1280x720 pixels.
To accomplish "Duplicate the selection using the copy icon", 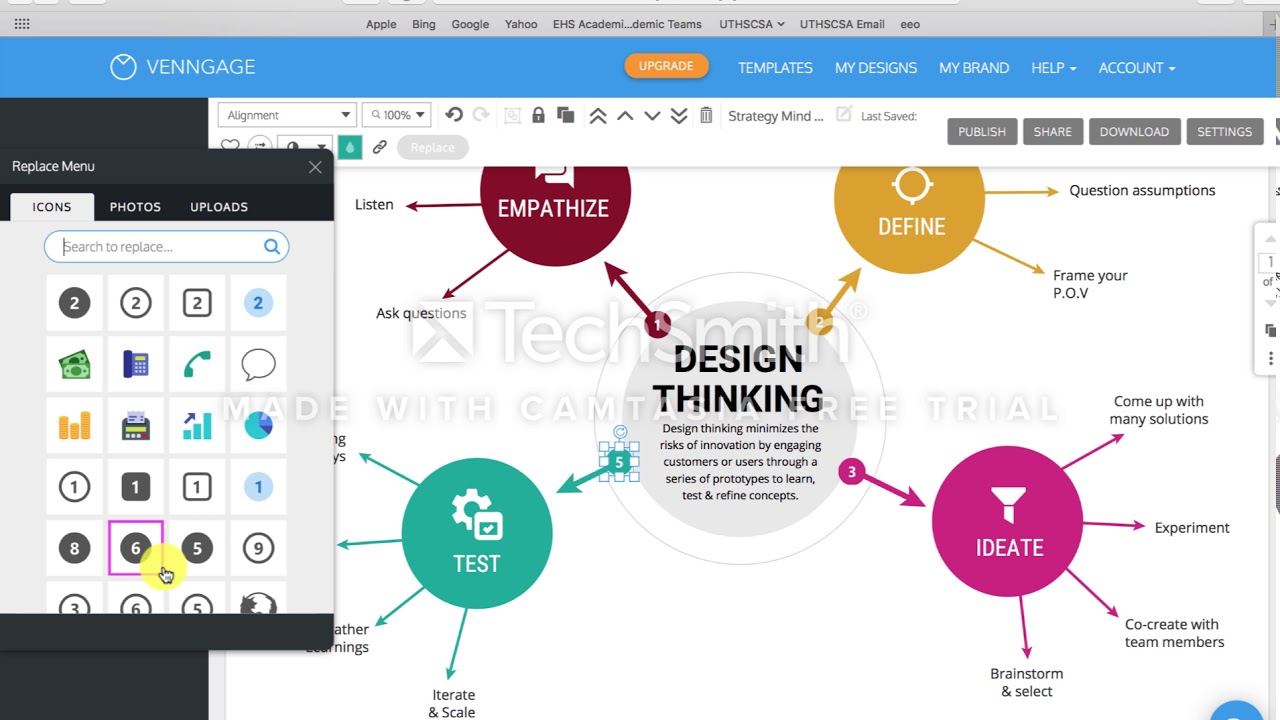I will pyautogui.click(x=565, y=115).
